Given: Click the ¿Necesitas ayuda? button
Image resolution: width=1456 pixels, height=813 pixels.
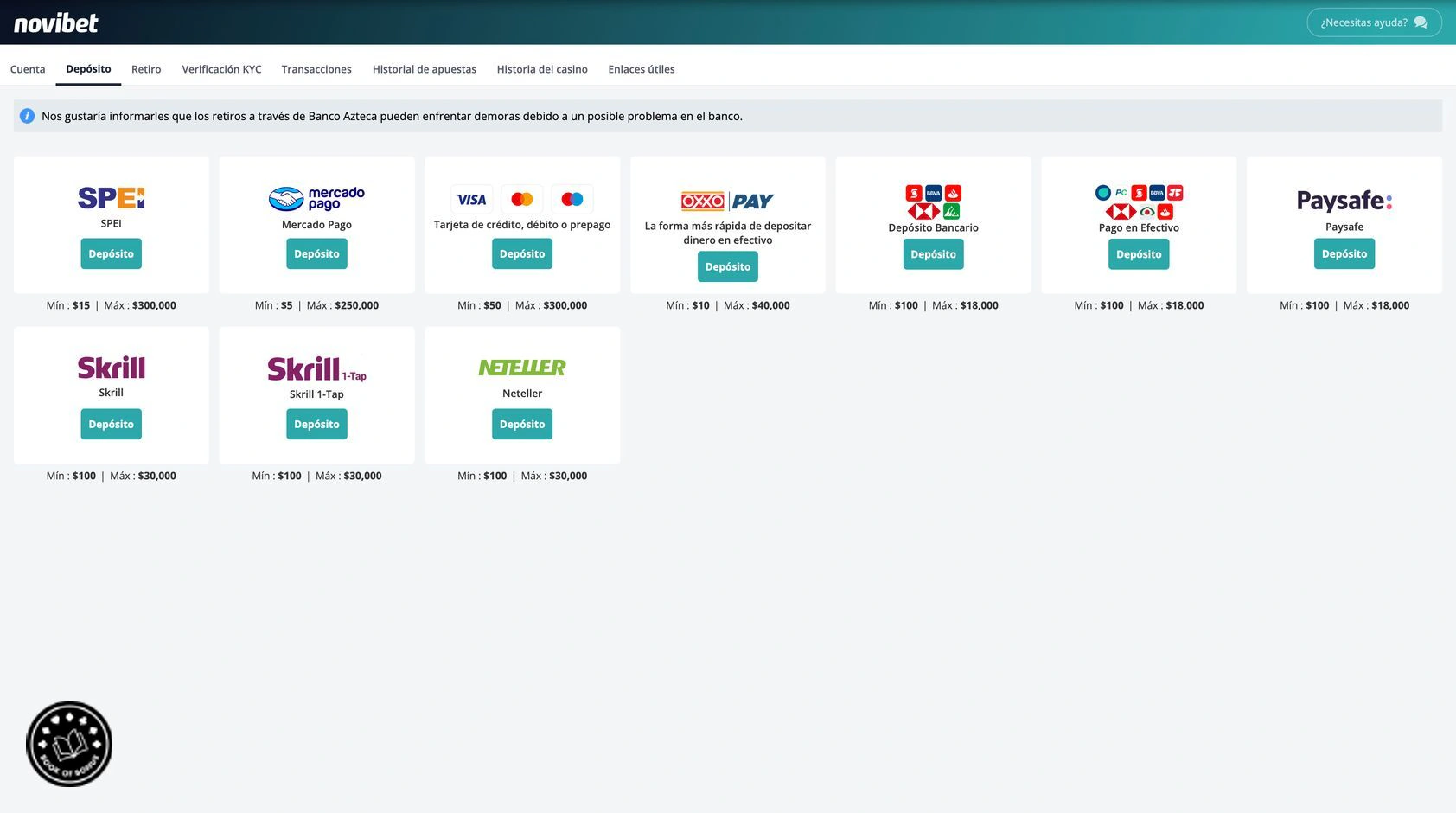Looking at the screenshot, I should pyautogui.click(x=1374, y=22).
